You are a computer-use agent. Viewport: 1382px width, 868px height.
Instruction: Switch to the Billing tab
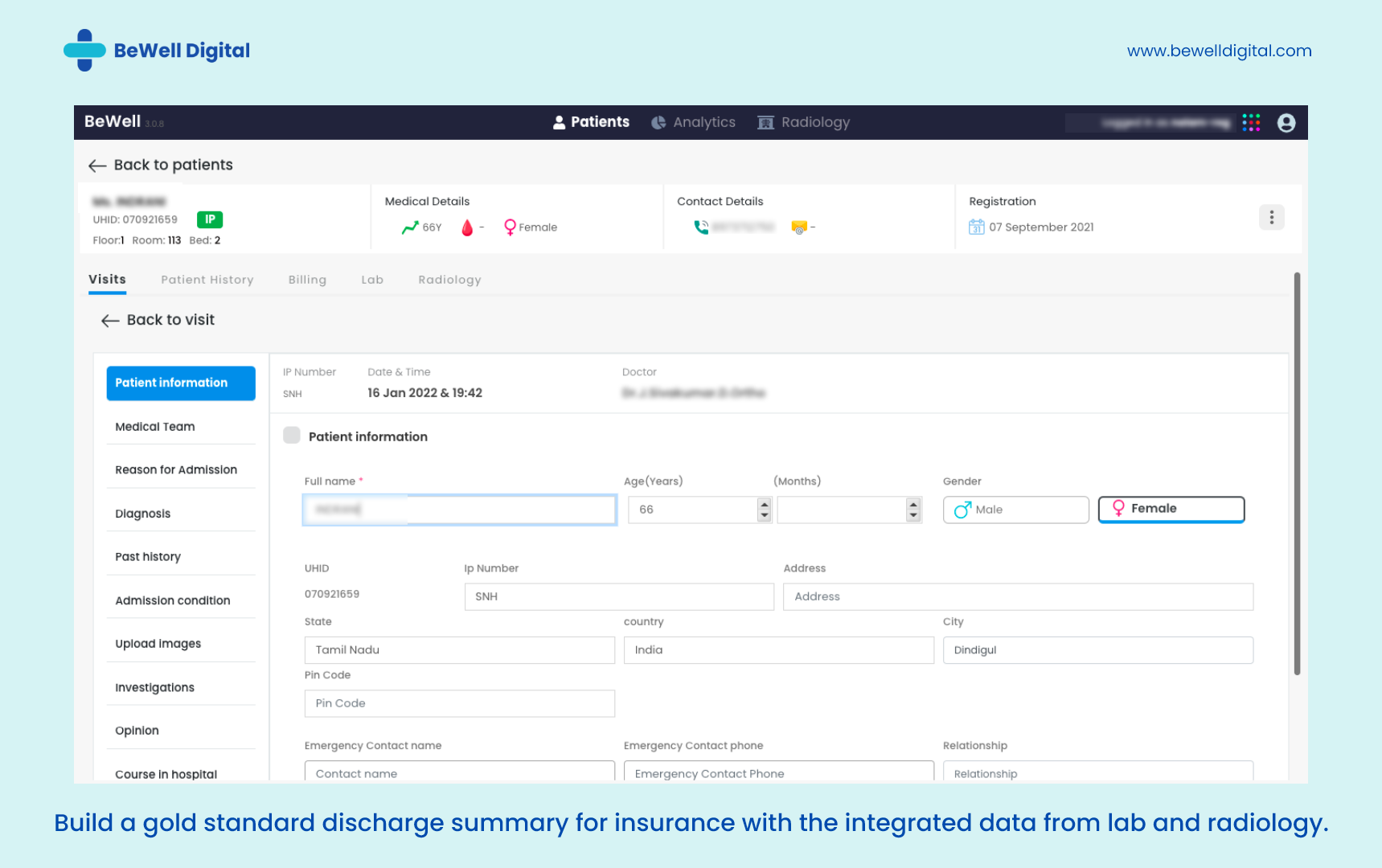tap(307, 279)
